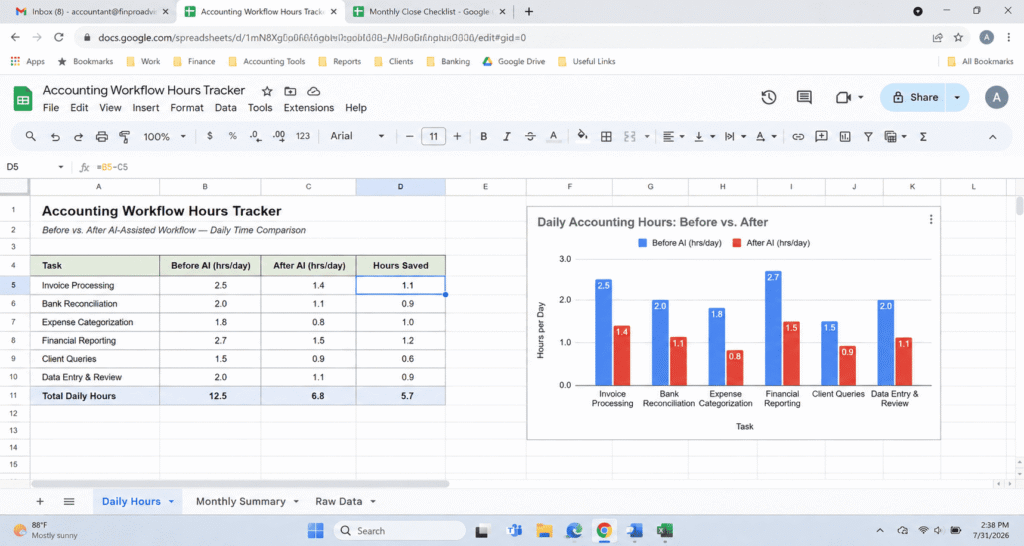Click the Move to folder icon

point(290,91)
